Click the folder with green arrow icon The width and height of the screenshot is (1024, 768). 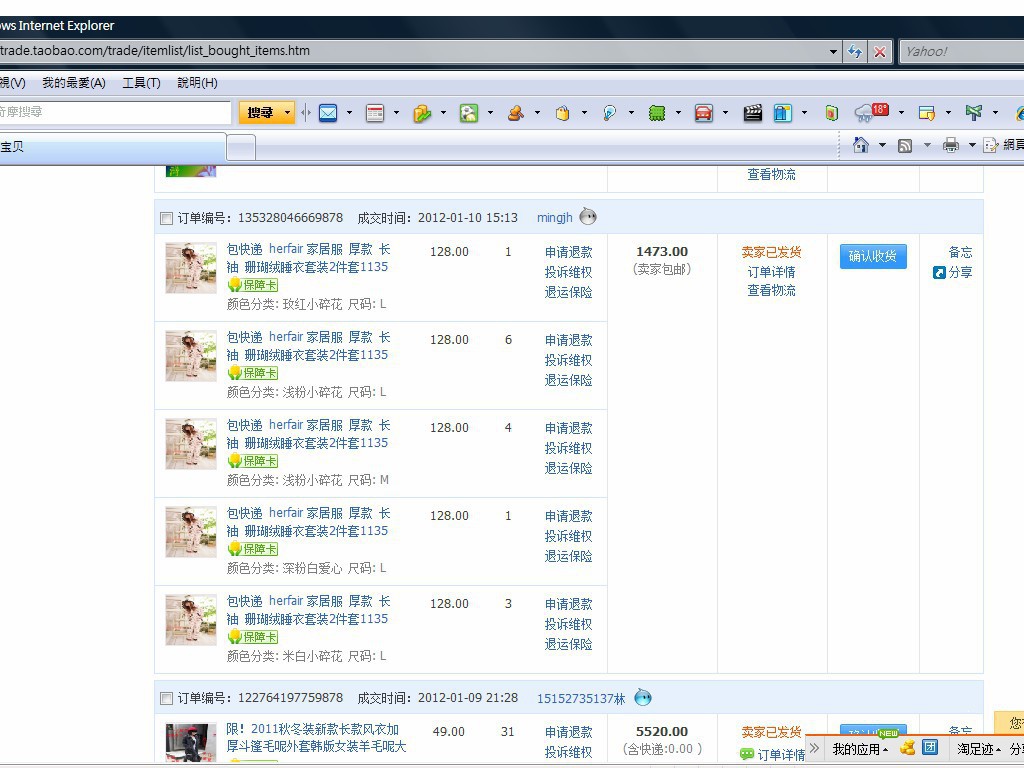tap(422, 113)
